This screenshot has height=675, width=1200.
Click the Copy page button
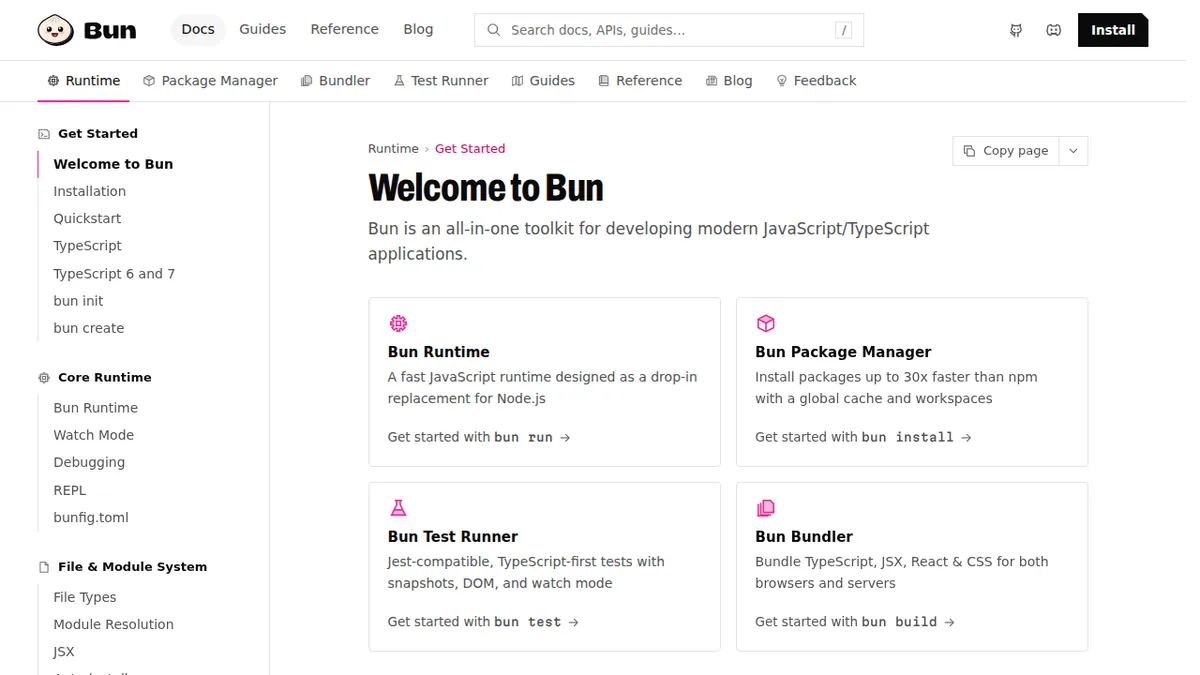tap(1006, 151)
